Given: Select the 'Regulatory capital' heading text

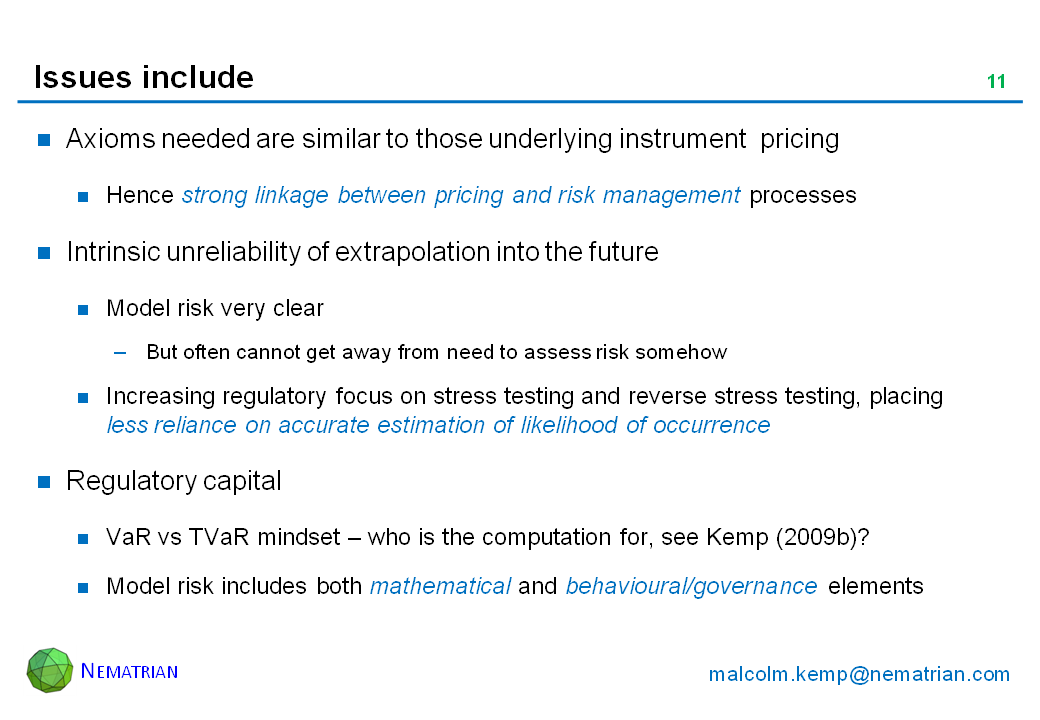Looking at the screenshot, I should coord(174,481).
